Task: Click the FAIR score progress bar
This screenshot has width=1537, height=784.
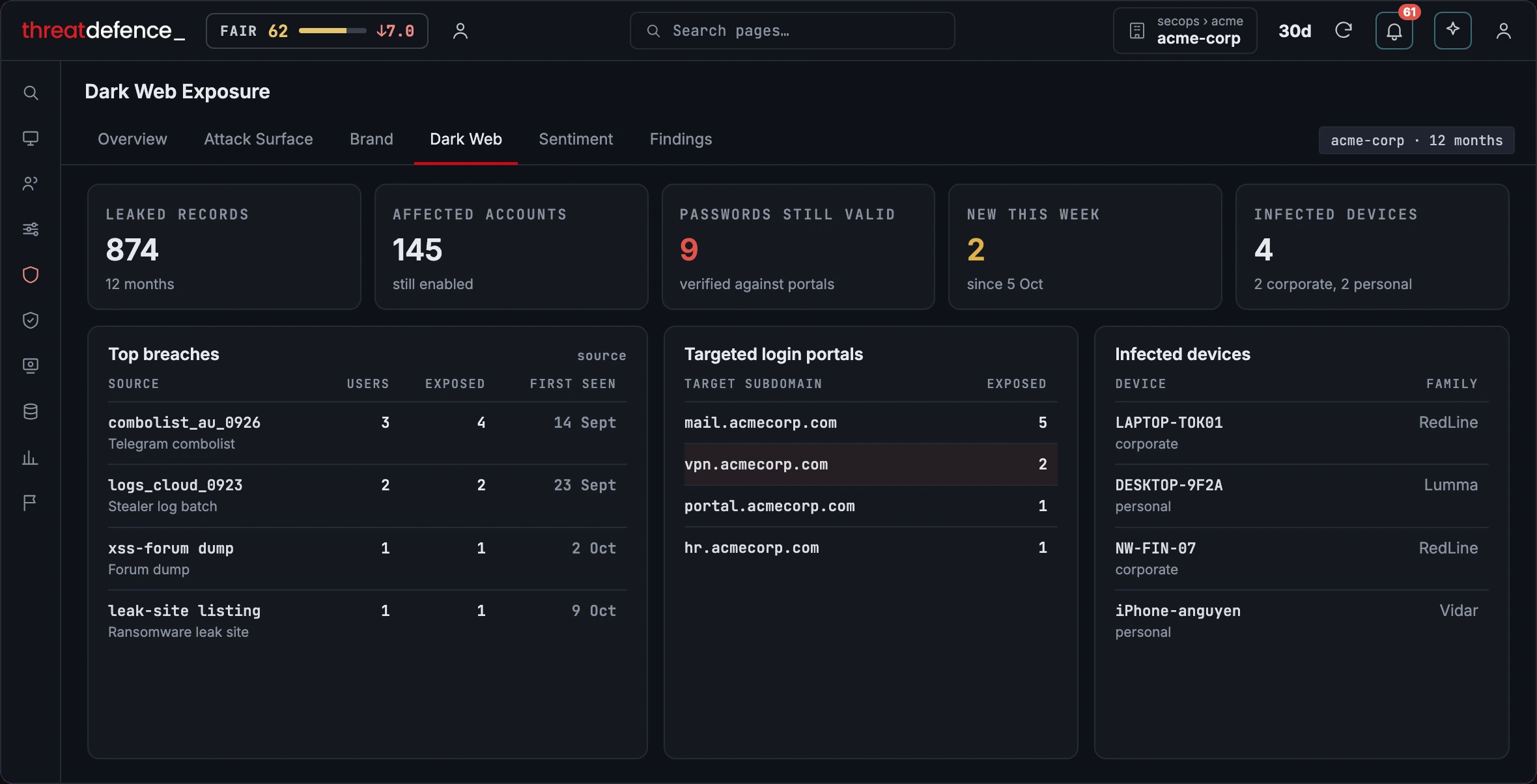Action: [x=332, y=31]
